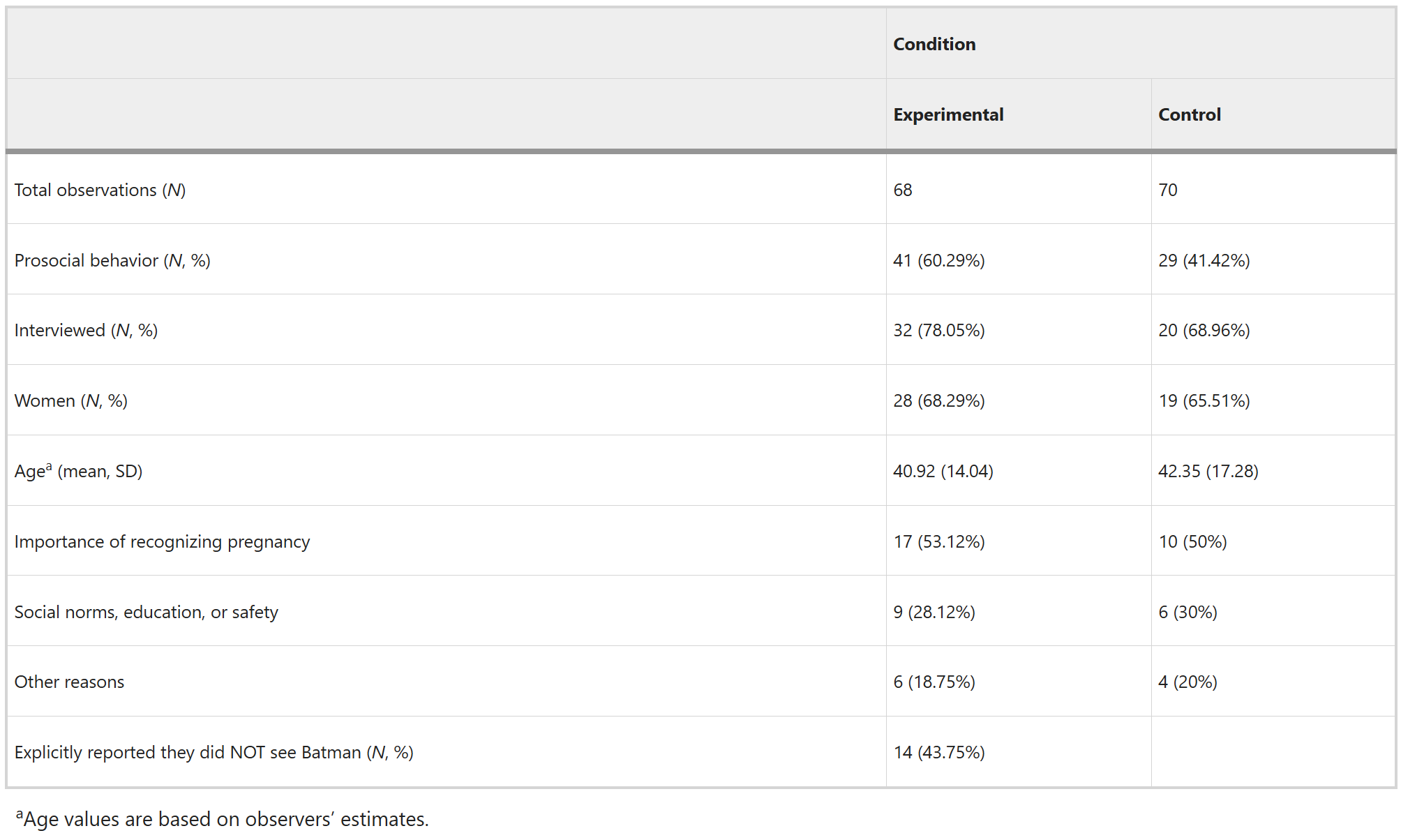Select the Interviewed row label
1401x840 pixels.
tap(86, 330)
